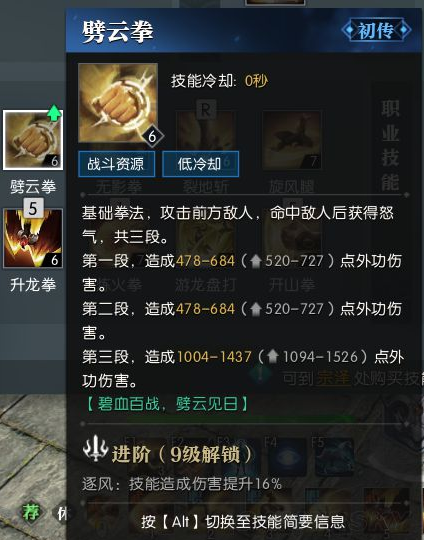The width and height of the screenshot is (424, 540).
Task: Click the 碧血百战，劈云见日 green quote
Action: 167,404
